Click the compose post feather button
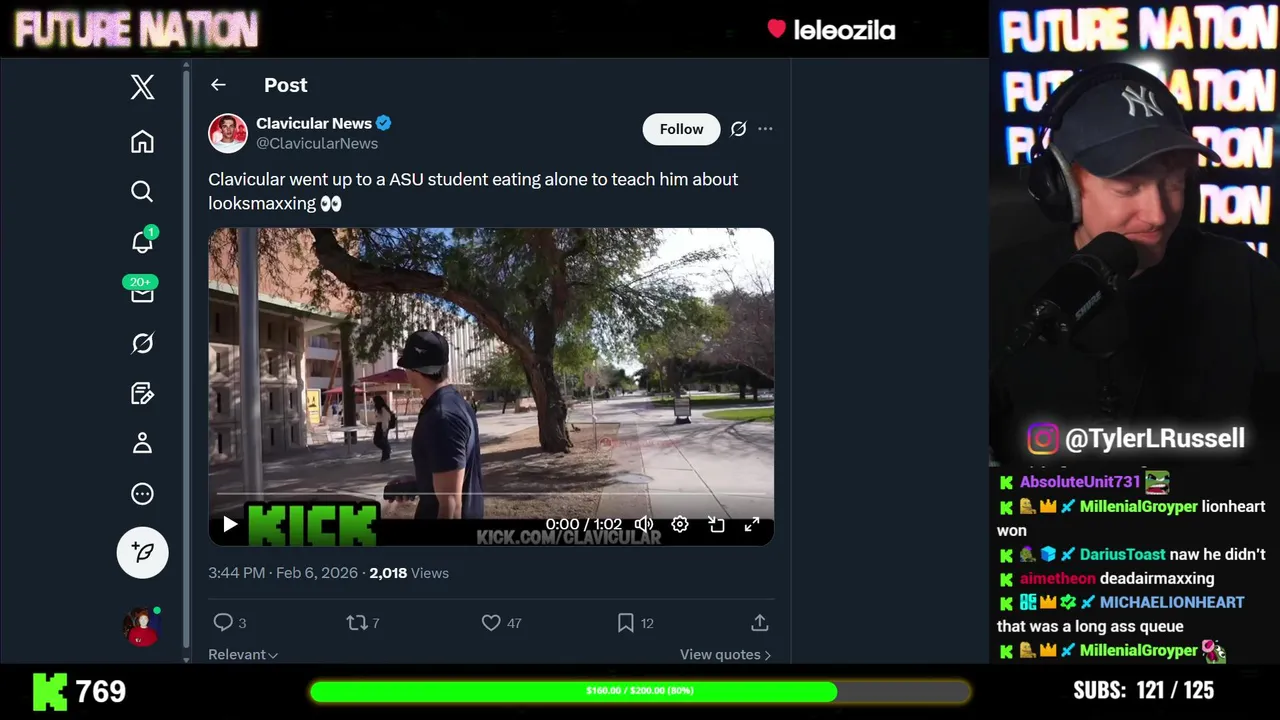This screenshot has height=720, width=1280. pyautogui.click(x=142, y=552)
